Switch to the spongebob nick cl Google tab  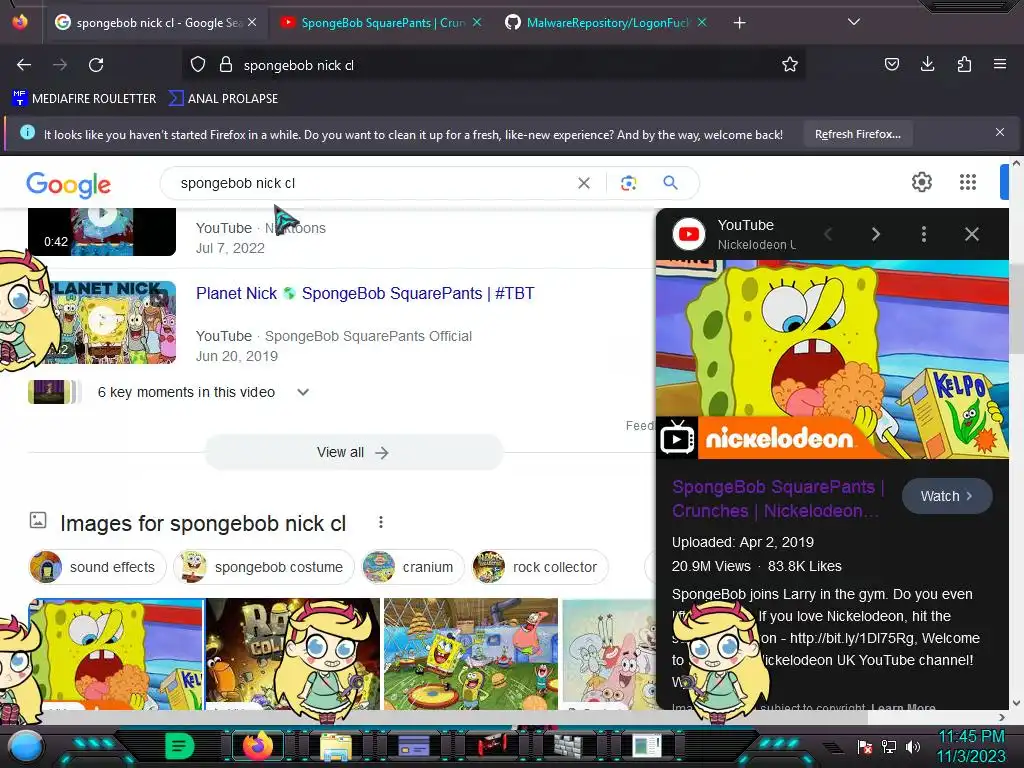pyautogui.click(x=157, y=23)
